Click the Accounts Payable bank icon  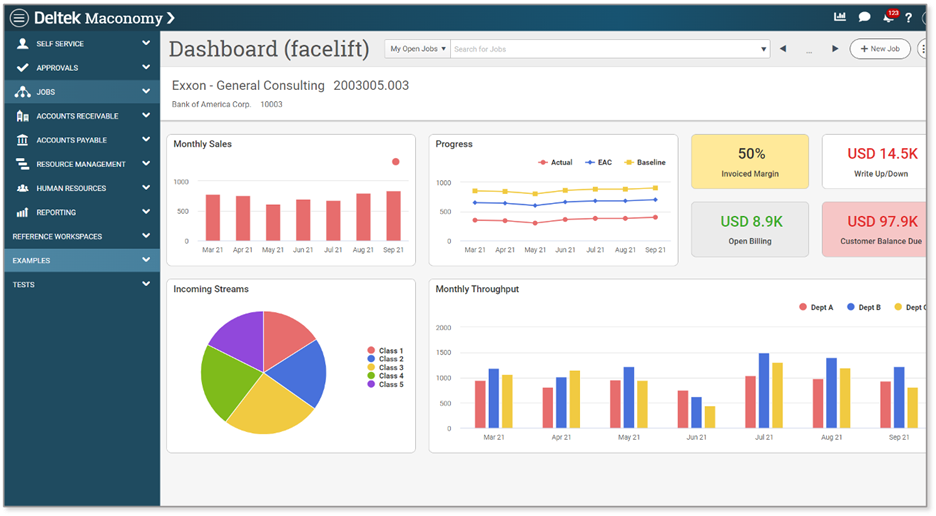coord(23,140)
